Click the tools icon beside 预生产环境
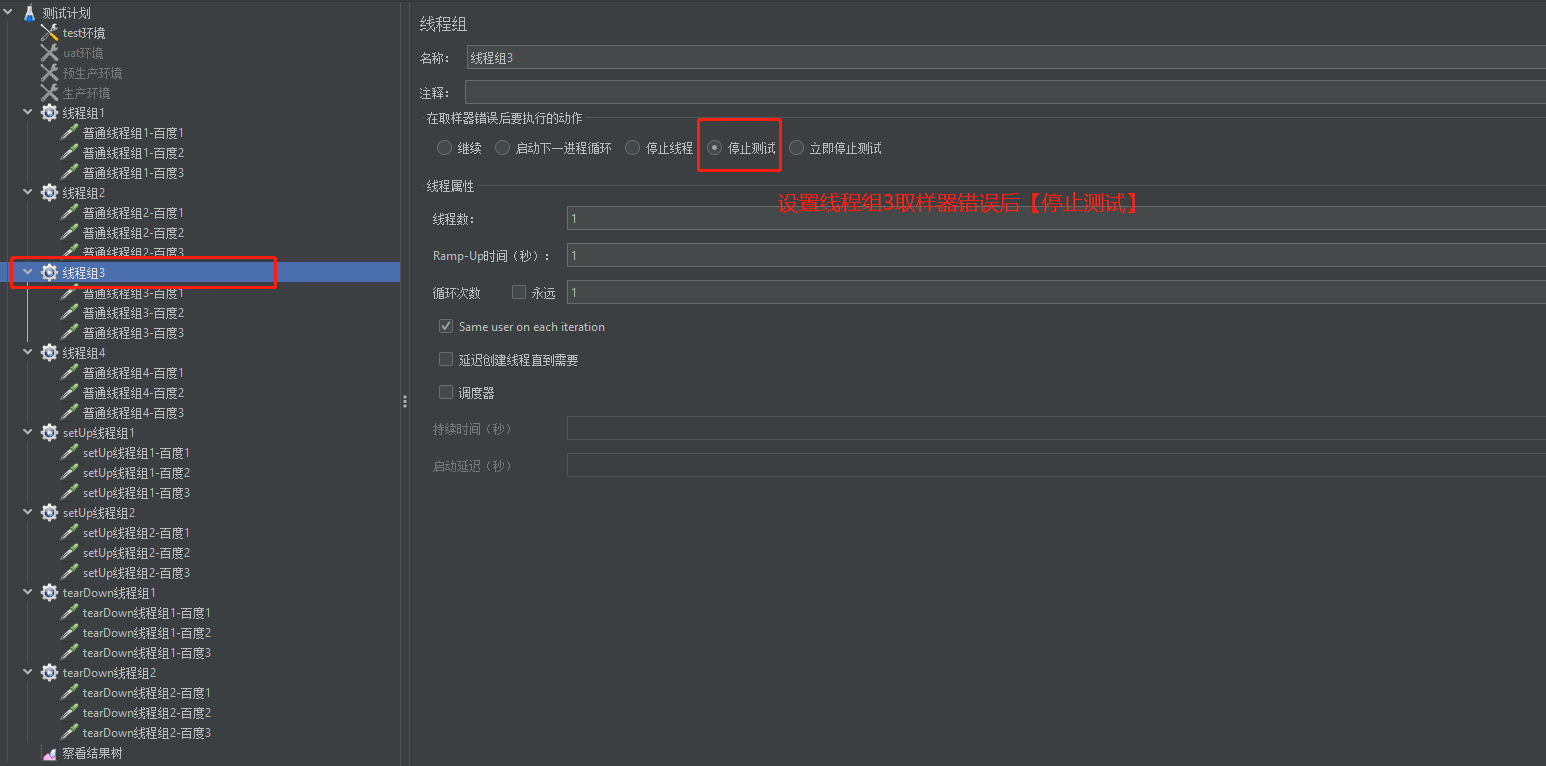 (49, 73)
